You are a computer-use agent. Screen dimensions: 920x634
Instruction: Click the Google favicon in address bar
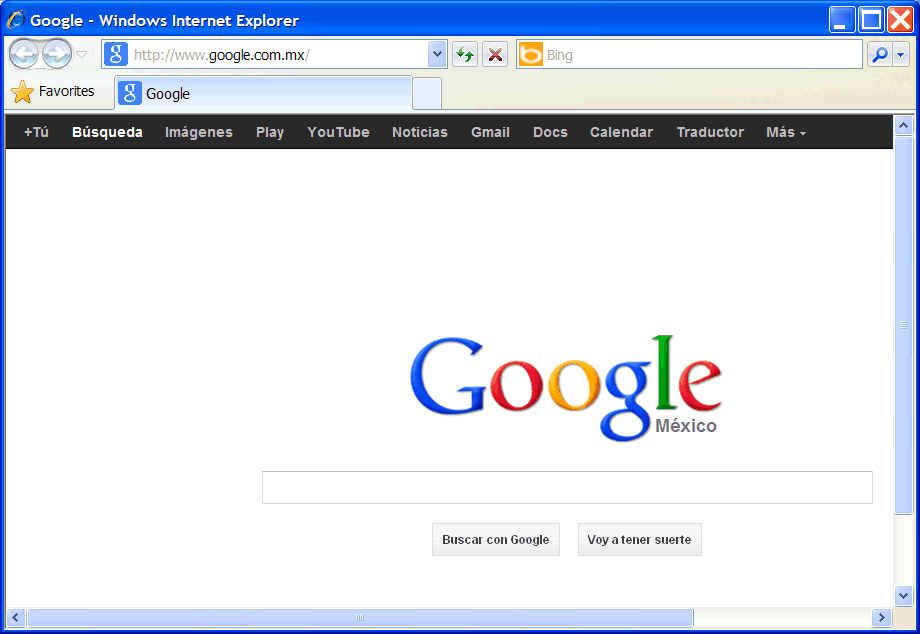pos(116,55)
